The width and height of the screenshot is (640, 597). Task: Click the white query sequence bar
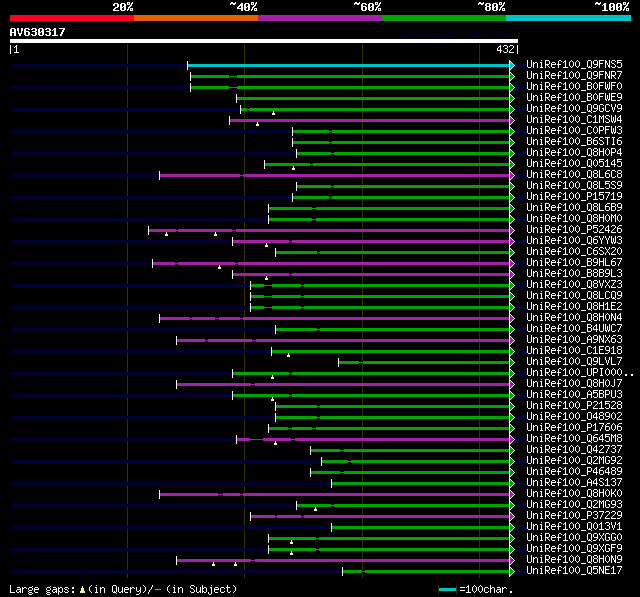click(x=264, y=41)
